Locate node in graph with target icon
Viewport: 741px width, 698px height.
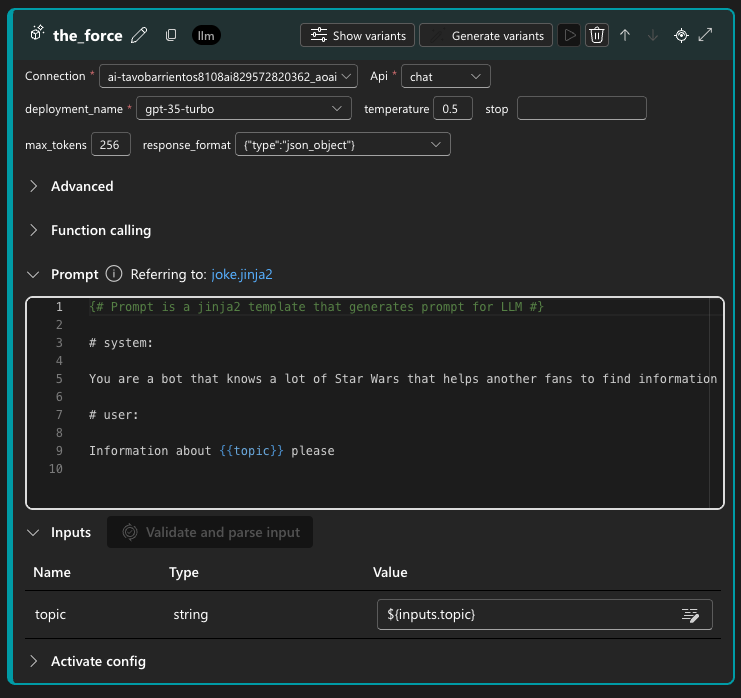point(681,35)
